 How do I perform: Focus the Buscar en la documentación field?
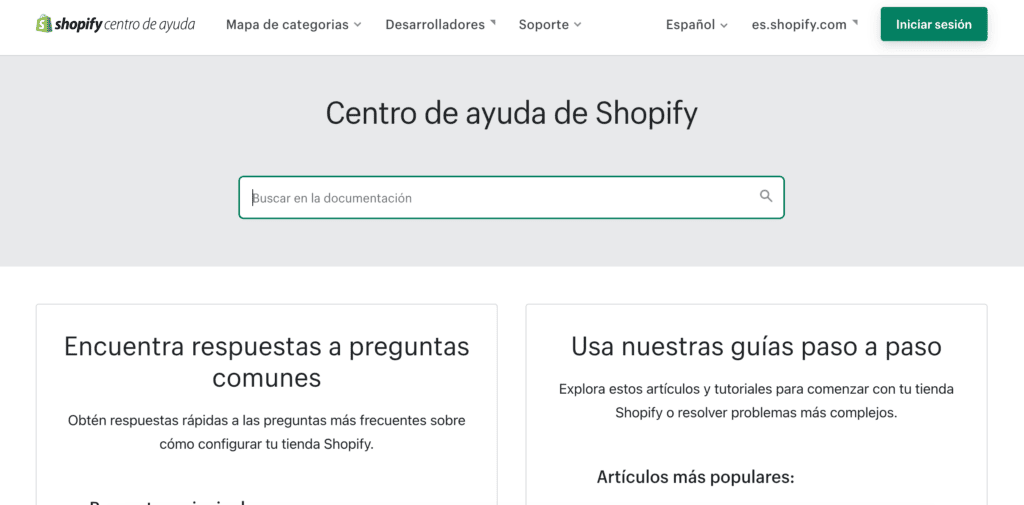click(x=511, y=197)
